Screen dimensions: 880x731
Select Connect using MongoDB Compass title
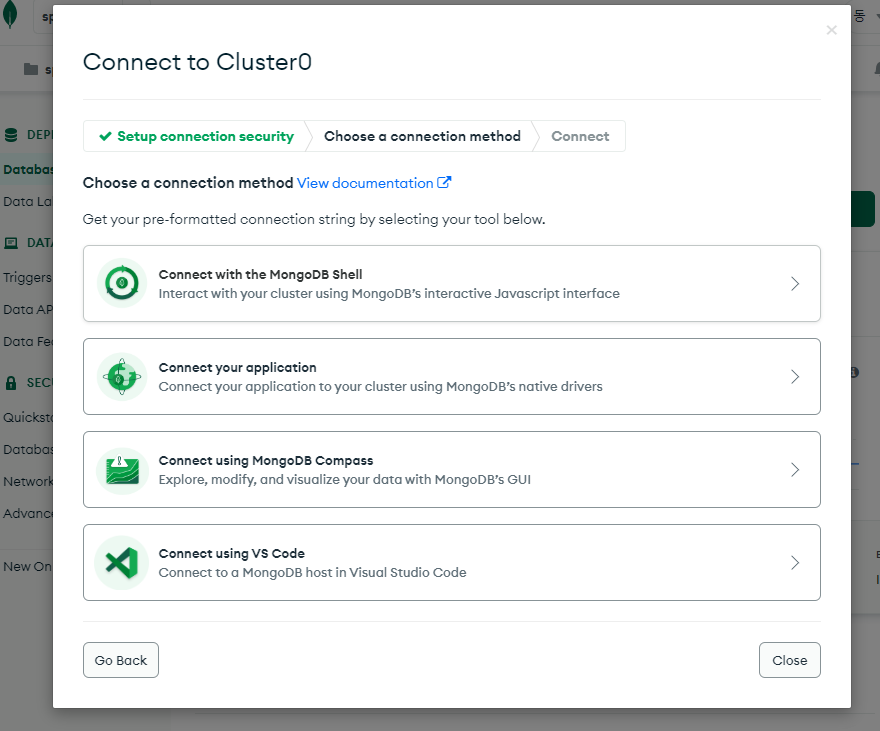coord(266,461)
